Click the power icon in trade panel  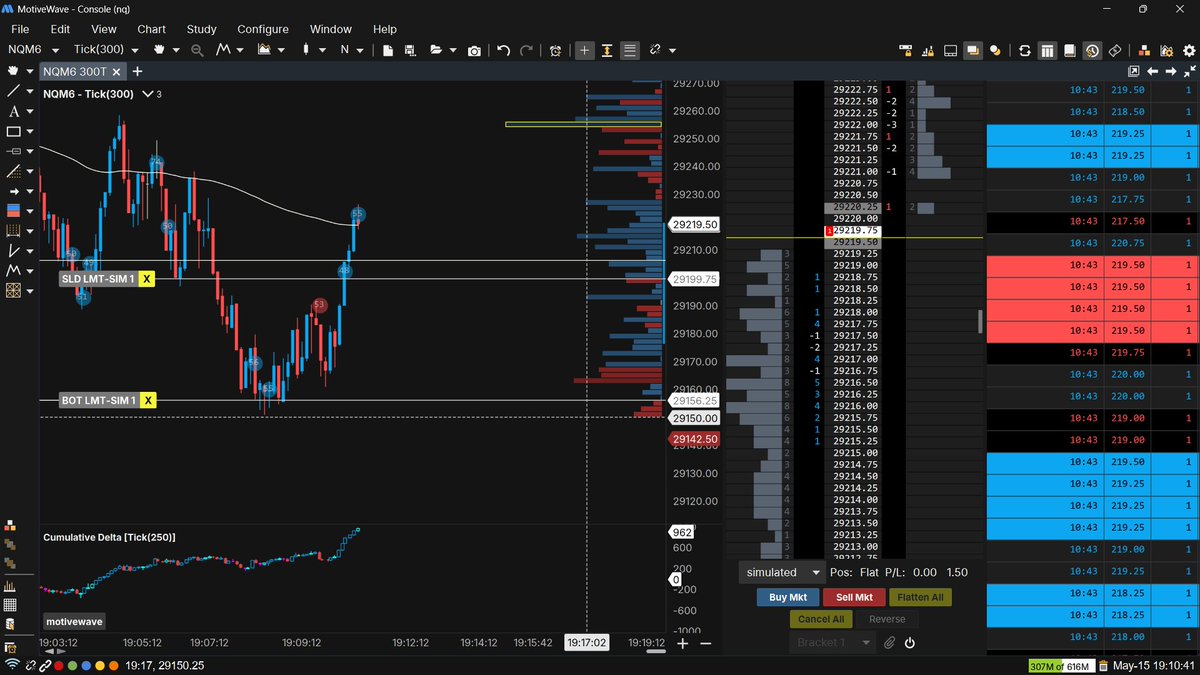click(x=910, y=642)
